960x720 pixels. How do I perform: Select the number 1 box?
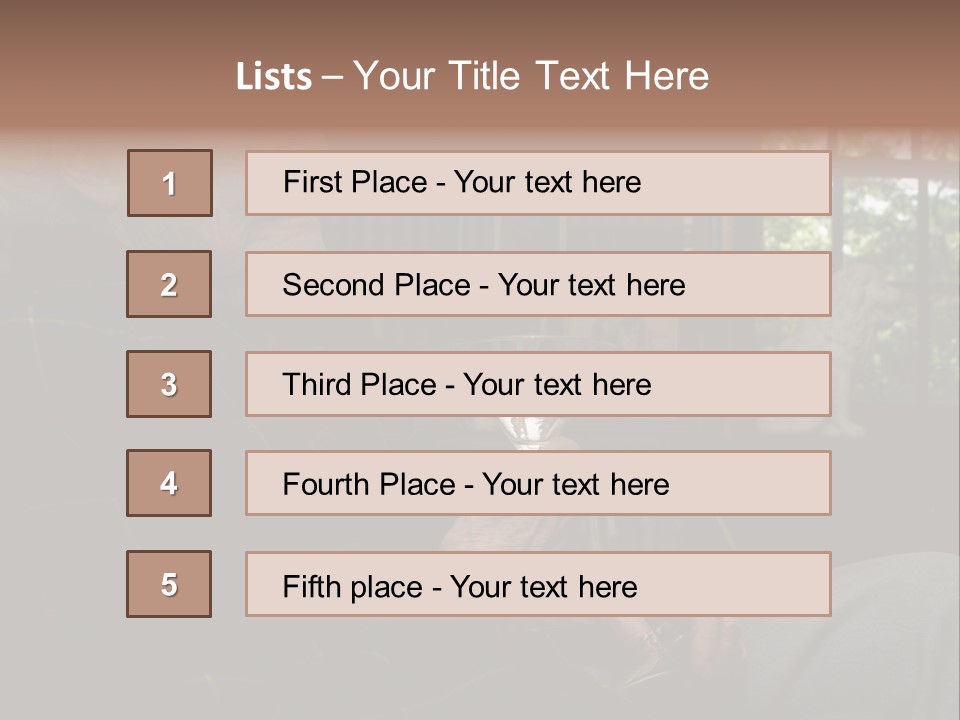coord(170,183)
